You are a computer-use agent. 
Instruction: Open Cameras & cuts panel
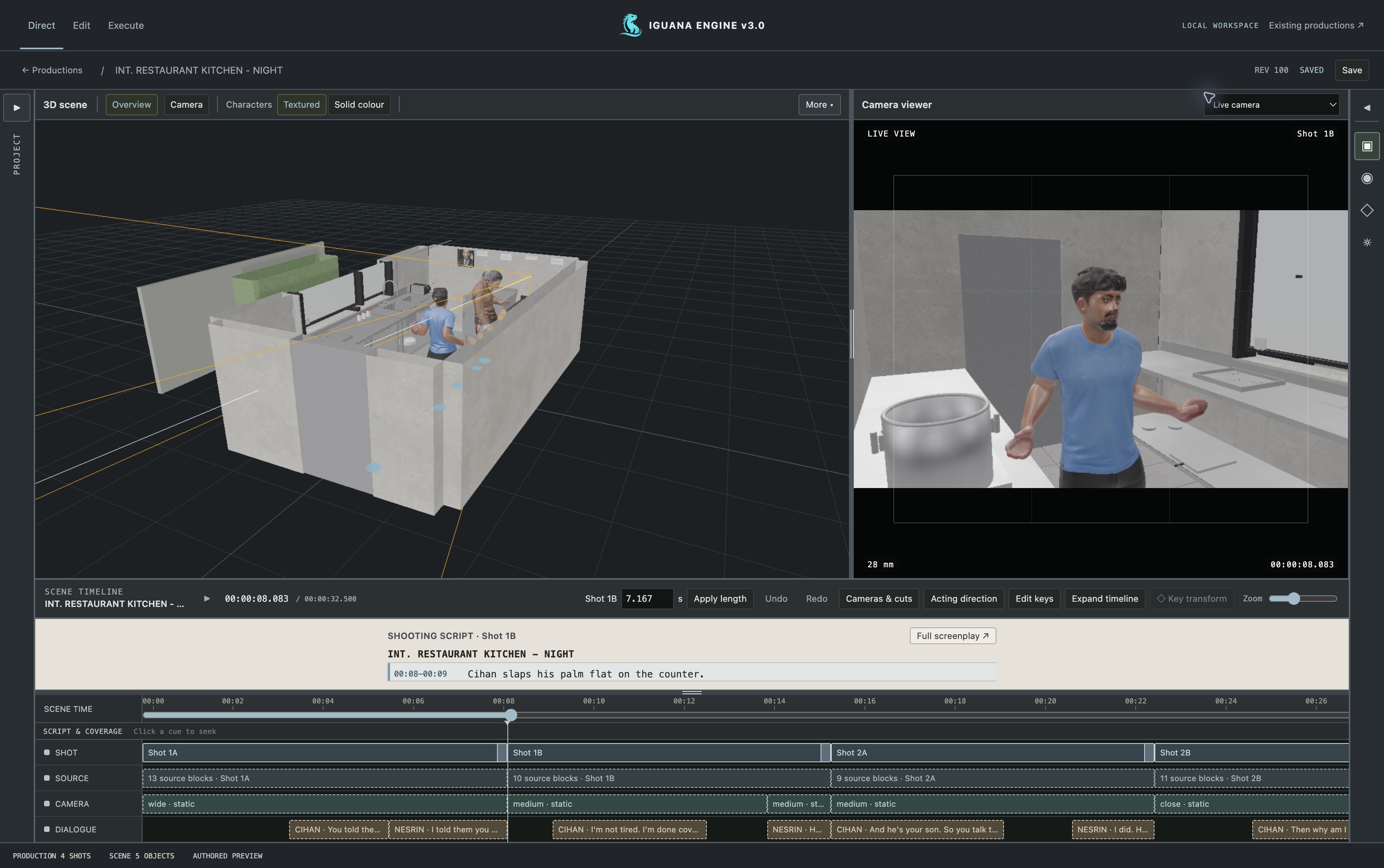click(879, 598)
